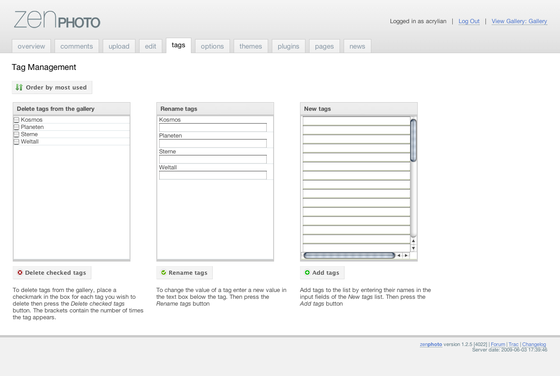Open the news tab
Viewport: 560px width, 376px height.
click(x=357, y=46)
